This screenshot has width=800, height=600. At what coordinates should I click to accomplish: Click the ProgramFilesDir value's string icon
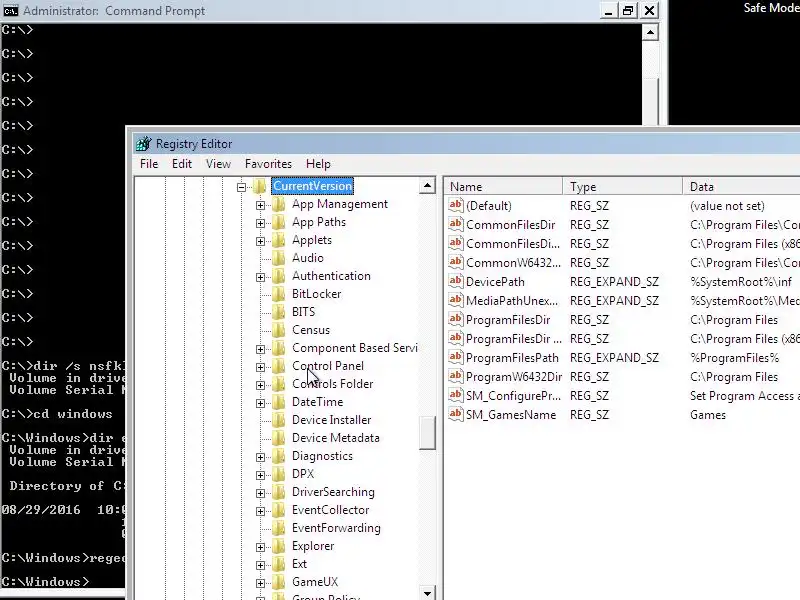[456, 319]
